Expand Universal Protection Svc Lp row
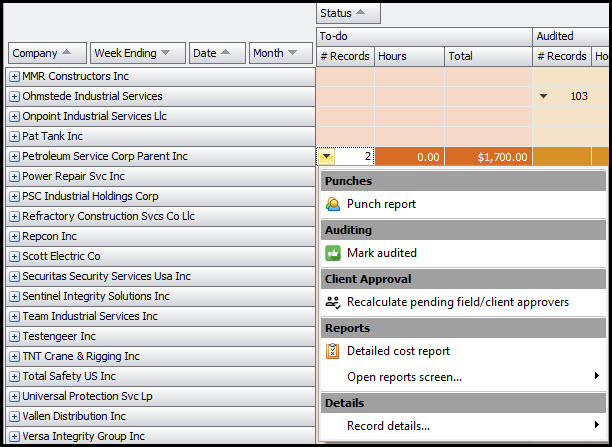612x447 pixels. click(x=14, y=396)
